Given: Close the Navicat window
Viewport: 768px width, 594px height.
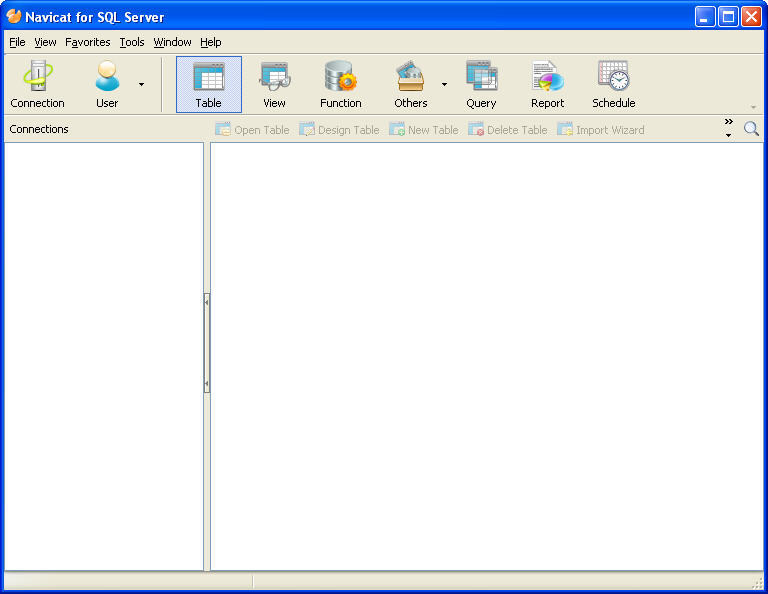Looking at the screenshot, I should [x=751, y=17].
